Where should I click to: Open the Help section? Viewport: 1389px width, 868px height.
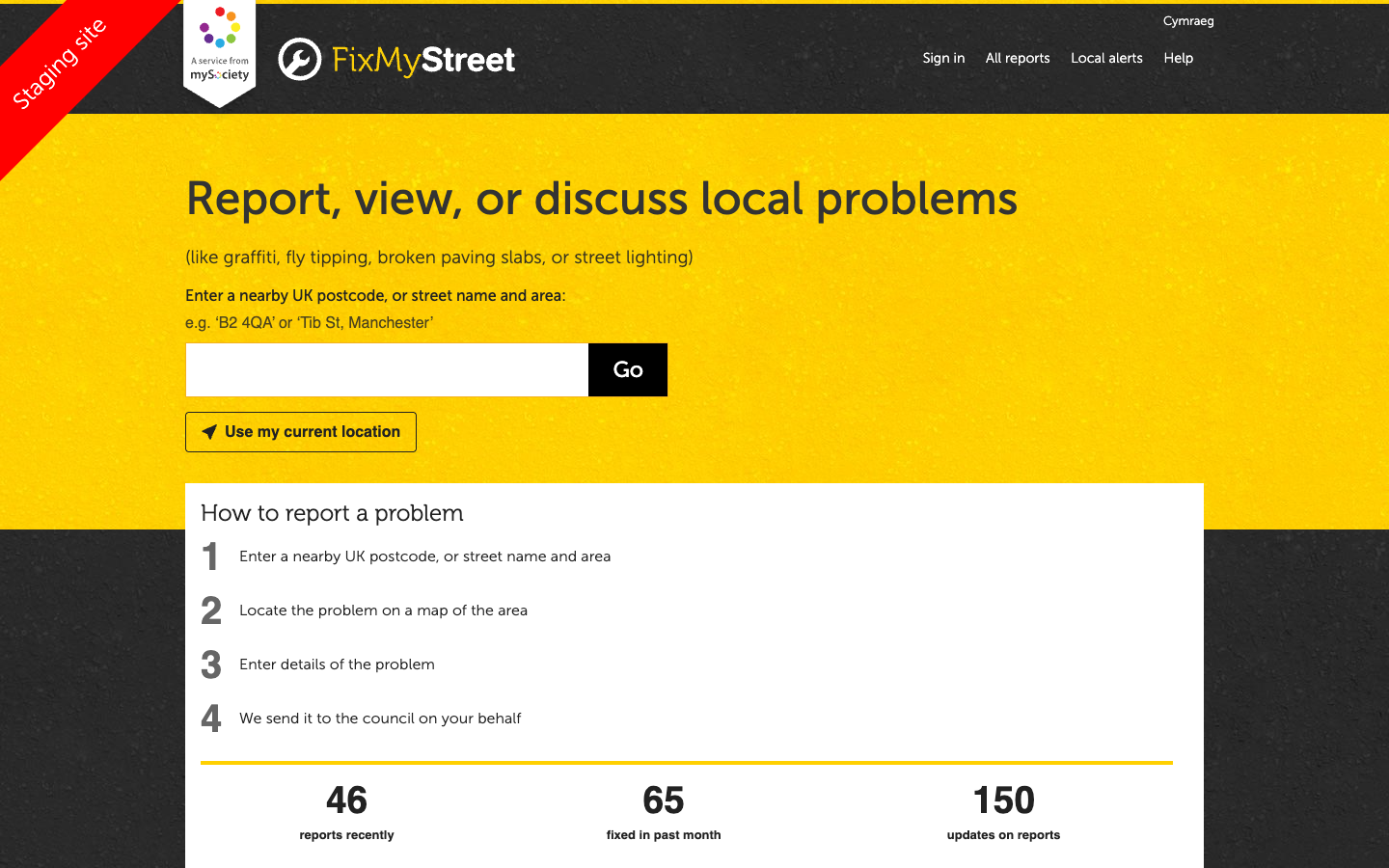[1178, 58]
